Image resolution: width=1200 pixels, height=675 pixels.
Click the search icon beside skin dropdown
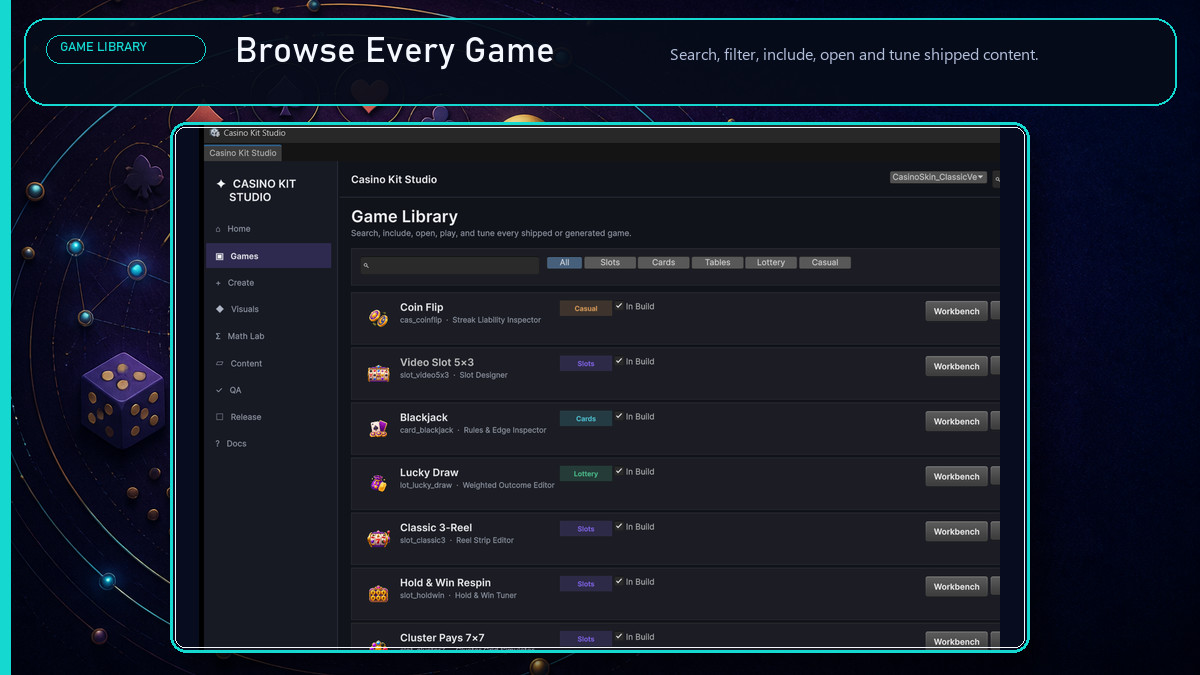997,179
